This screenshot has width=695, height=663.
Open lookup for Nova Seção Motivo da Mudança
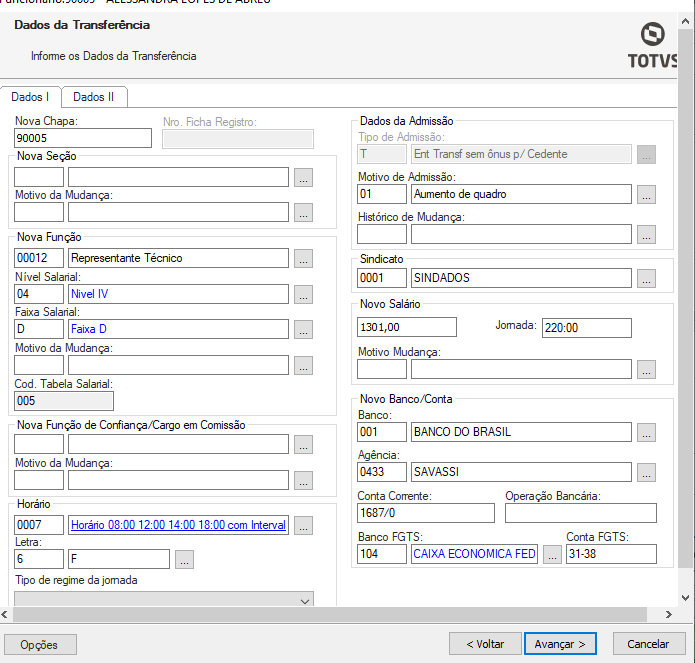coord(303,212)
